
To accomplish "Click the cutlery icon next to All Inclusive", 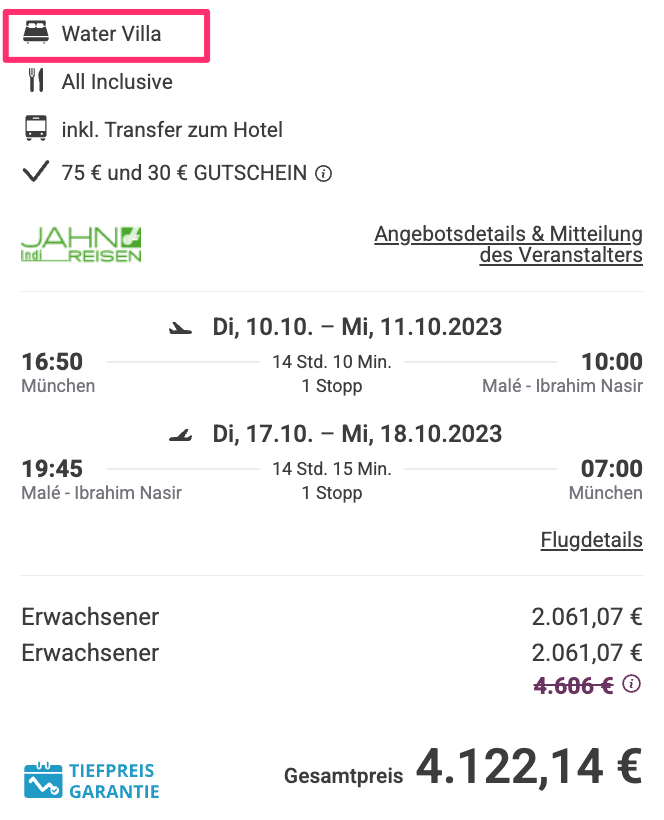I will [x=36, y=81].
